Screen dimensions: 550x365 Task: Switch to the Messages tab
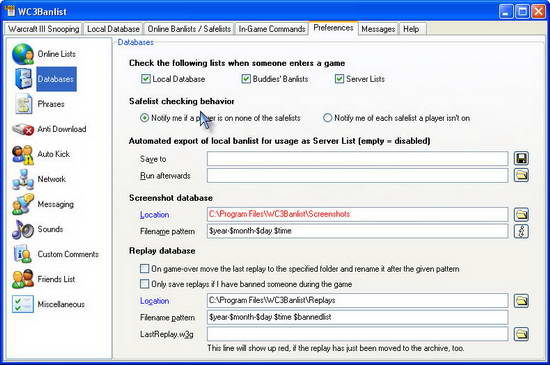(x=378, y=29)
